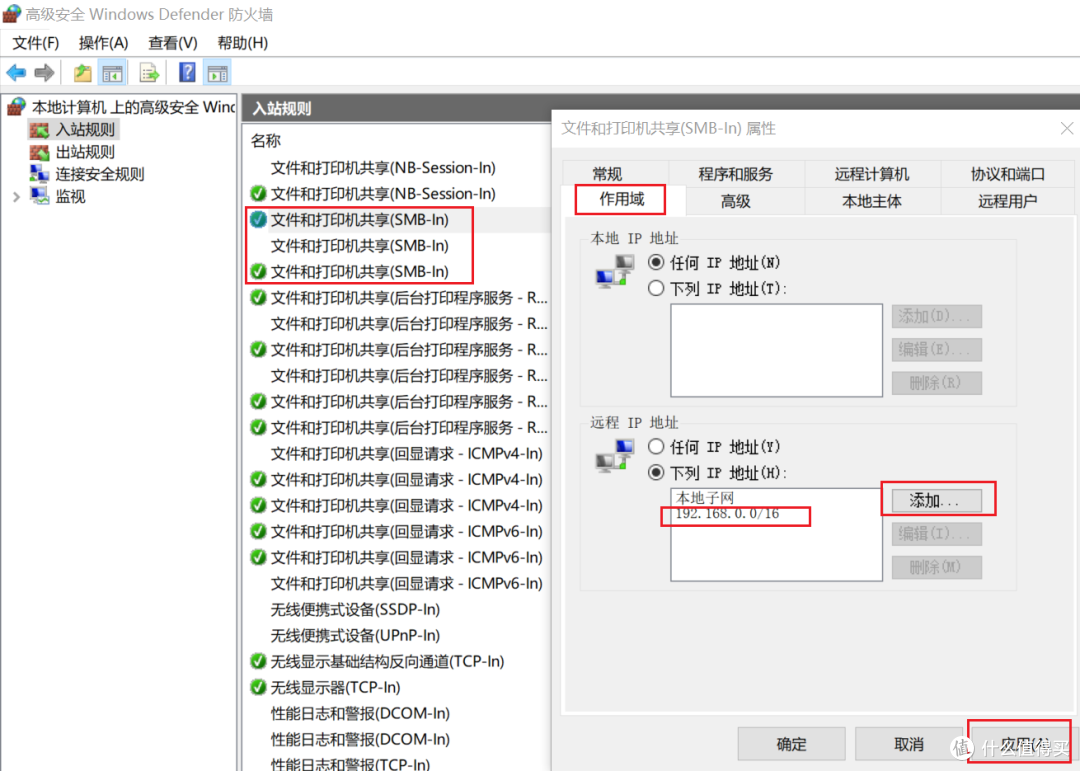Open the 文件(F) menu
The image size is (1080, 771).
point(36,43)
